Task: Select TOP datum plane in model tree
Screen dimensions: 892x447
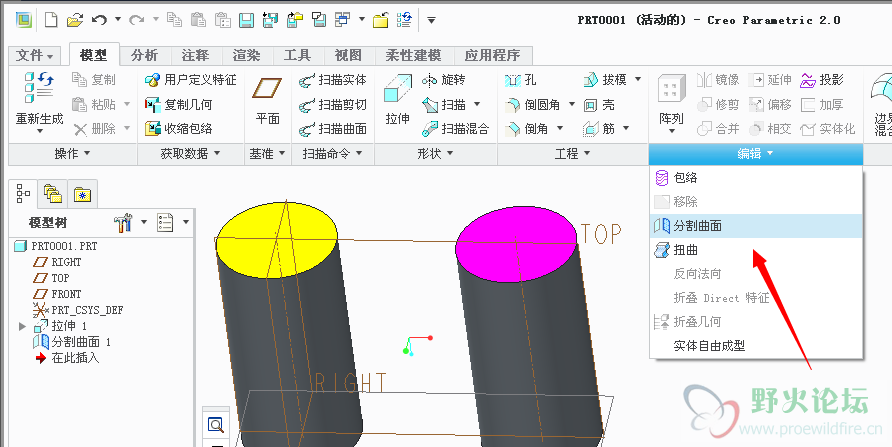Action: tap(51, 278)
